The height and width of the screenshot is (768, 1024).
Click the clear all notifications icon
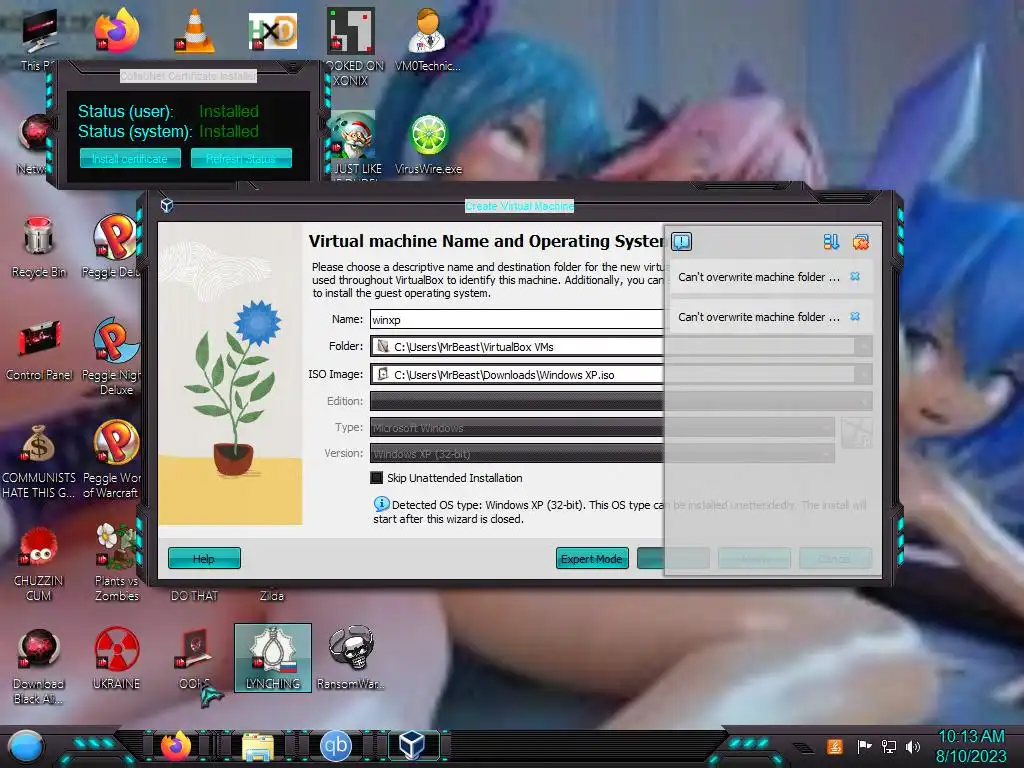click(861, 242)
